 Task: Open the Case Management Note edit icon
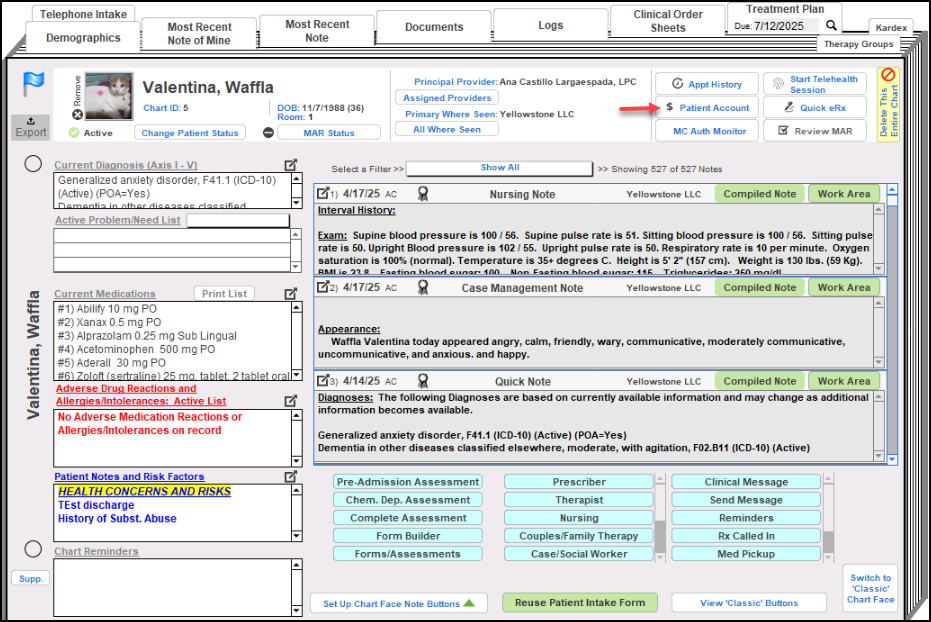tap(323, 288)
